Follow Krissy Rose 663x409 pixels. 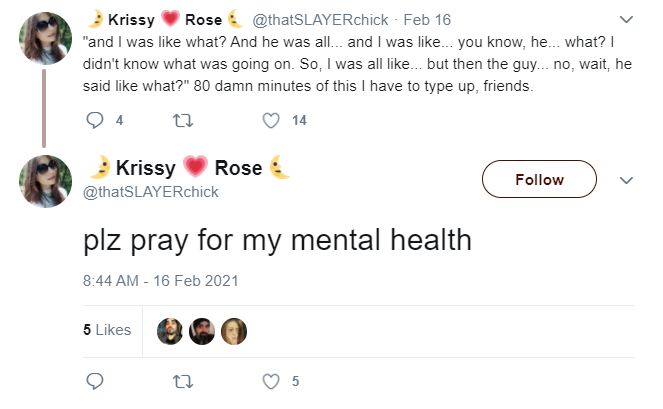[x=539, y=179]
